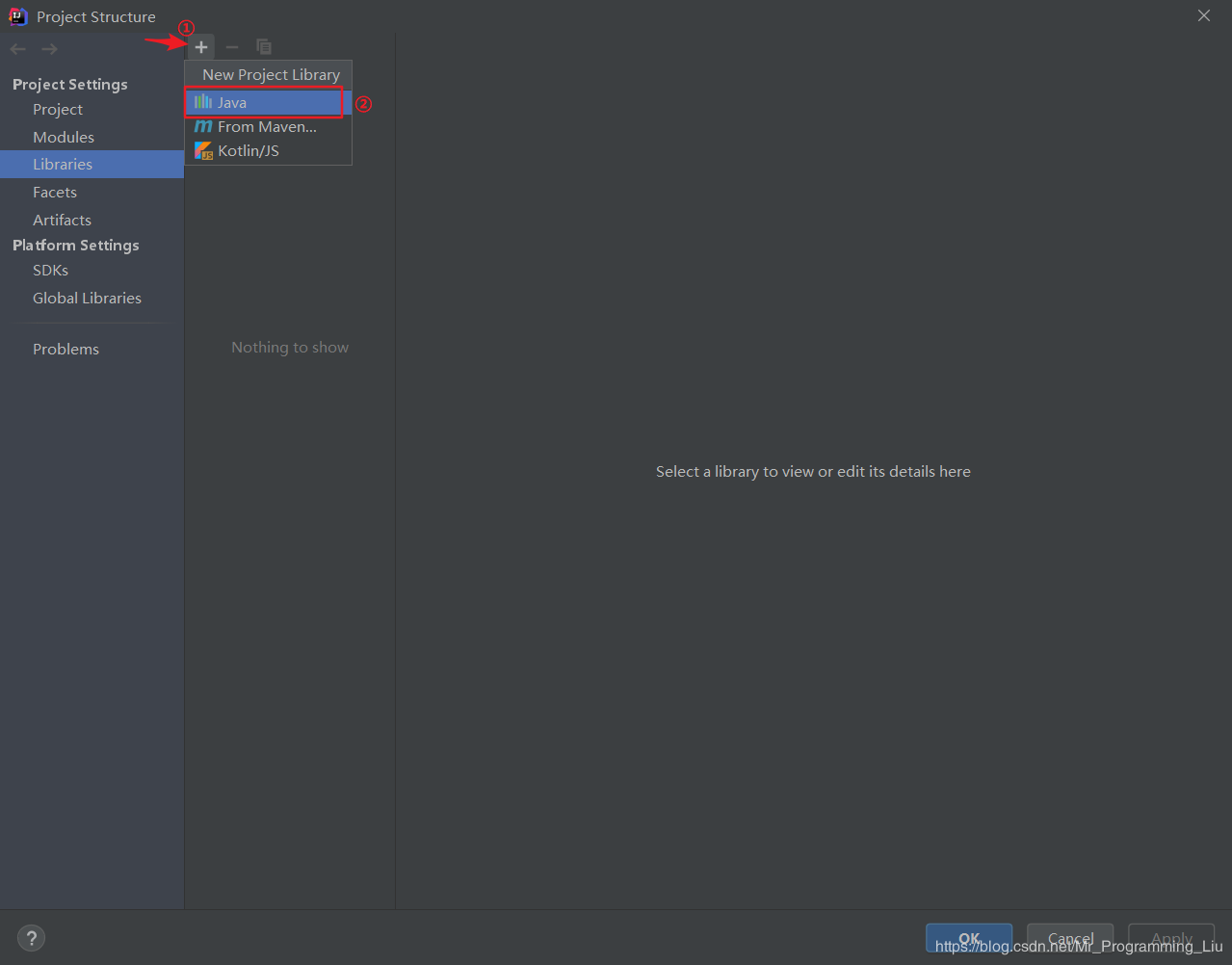Open the Modules settings page

pyautogui.click(x=64, y=138)
